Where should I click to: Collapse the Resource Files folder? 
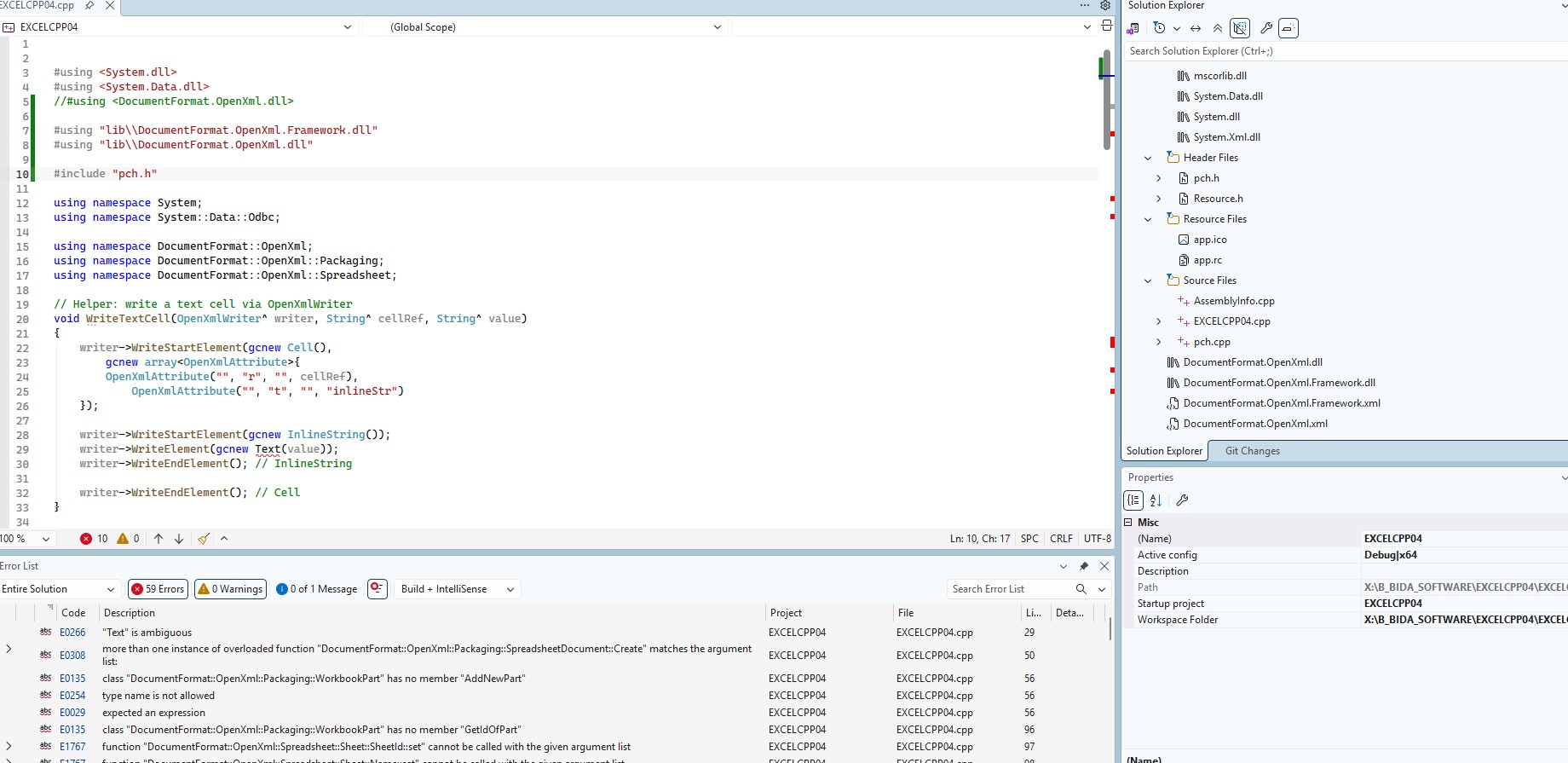[1148, 219]
